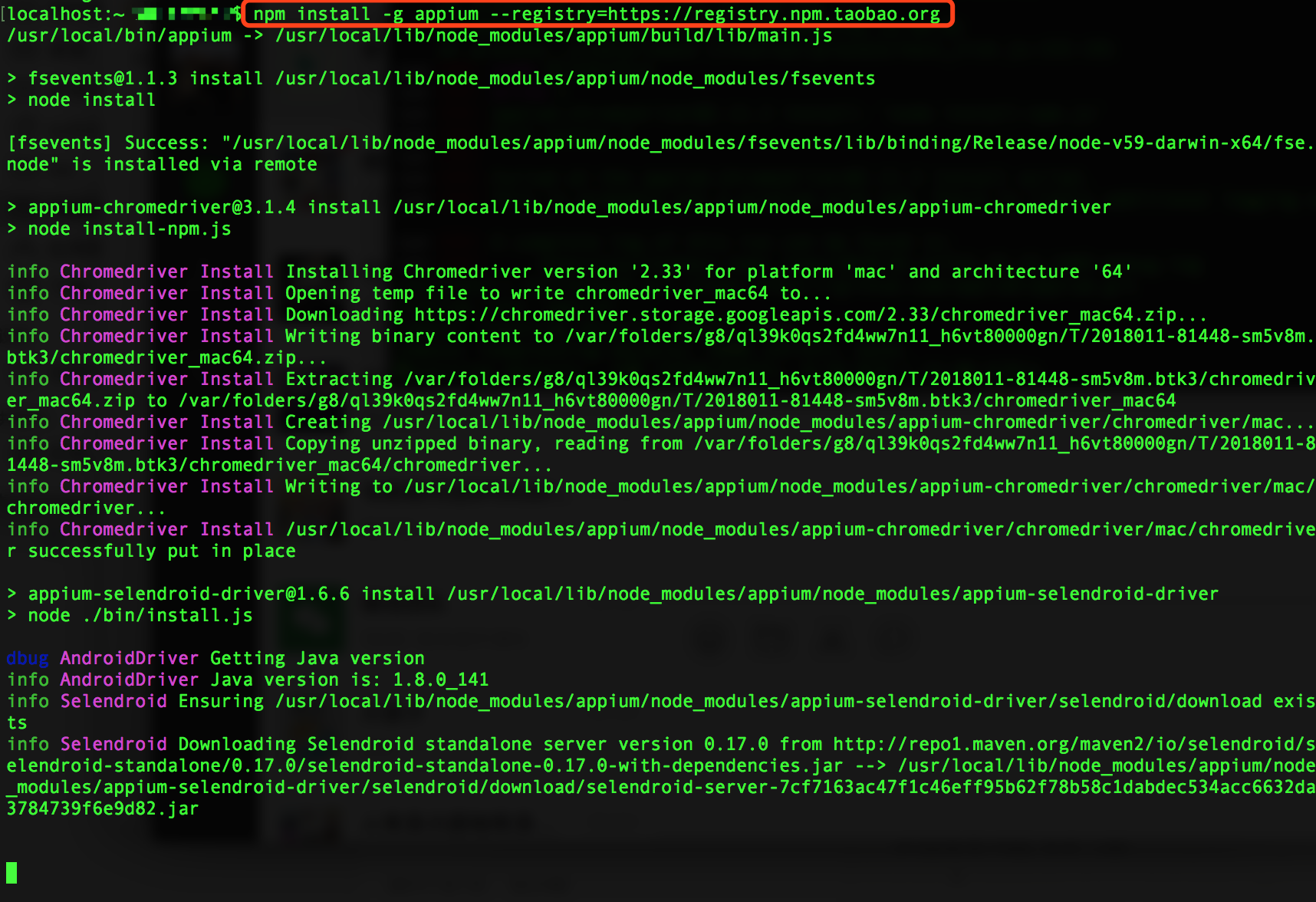
Task: Click the "is installed via remote" text
Action: click(195, 164)
